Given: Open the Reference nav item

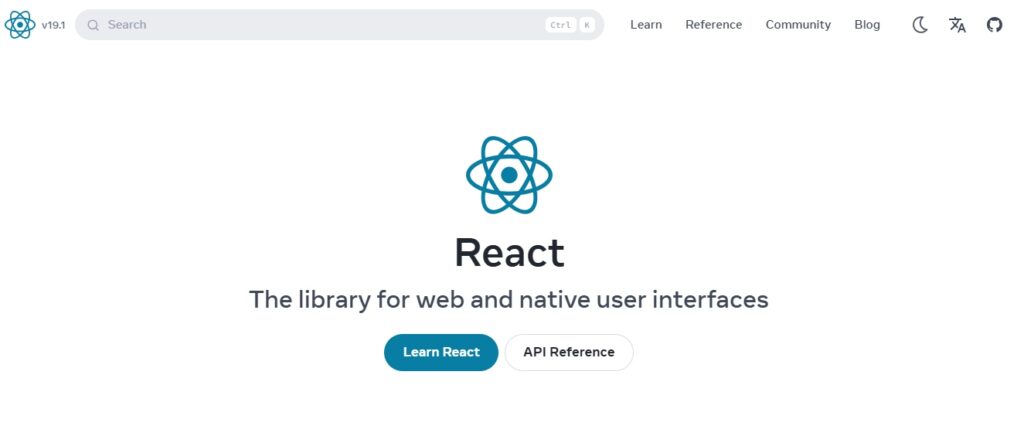Looking at the screenshot, I should click(713, 25).
